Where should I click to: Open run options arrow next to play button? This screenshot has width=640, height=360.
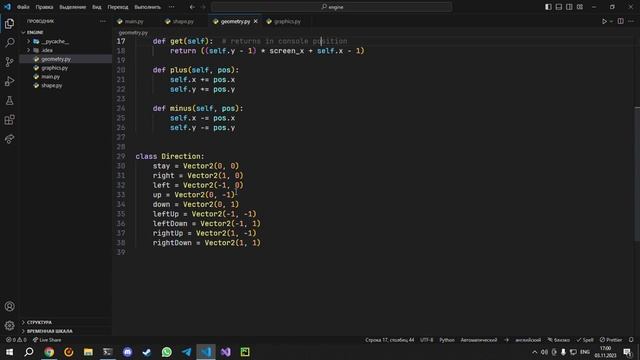click(611, 21)
